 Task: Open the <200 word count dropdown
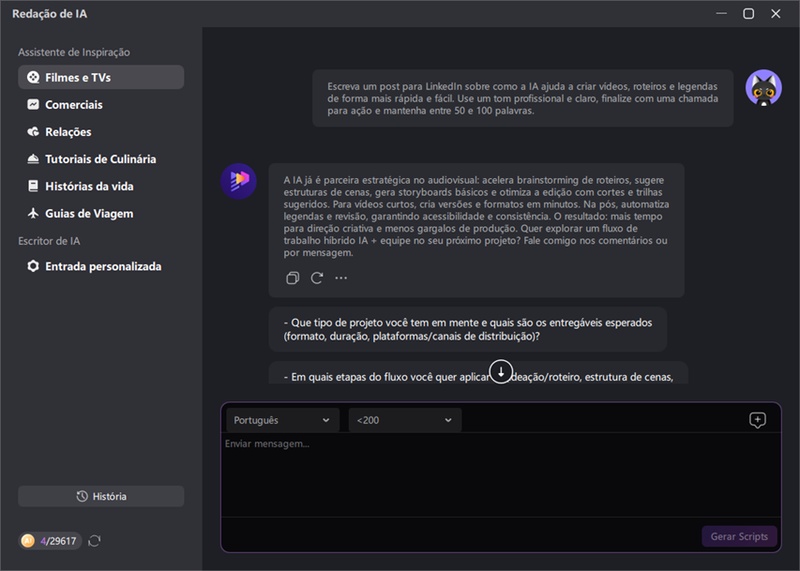[405, 420]
